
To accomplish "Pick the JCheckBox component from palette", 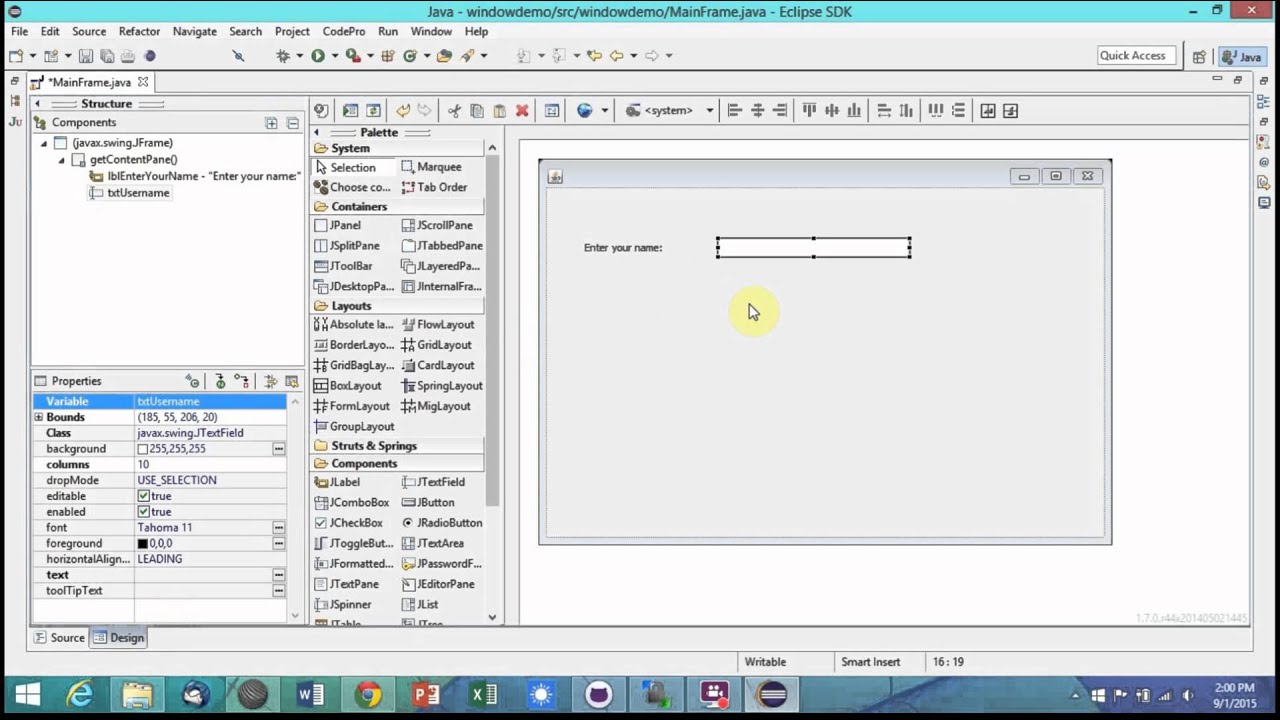I will [x=348, y=523].
